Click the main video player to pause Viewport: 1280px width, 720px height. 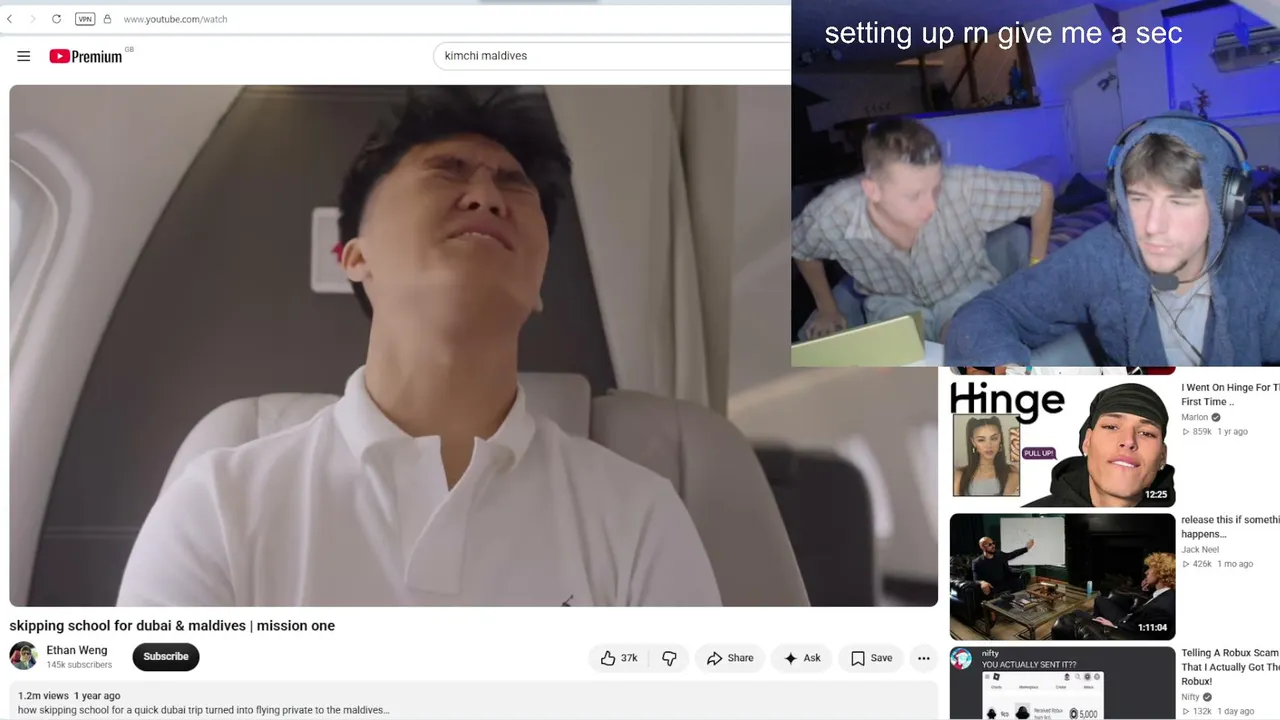click(474, 346)
